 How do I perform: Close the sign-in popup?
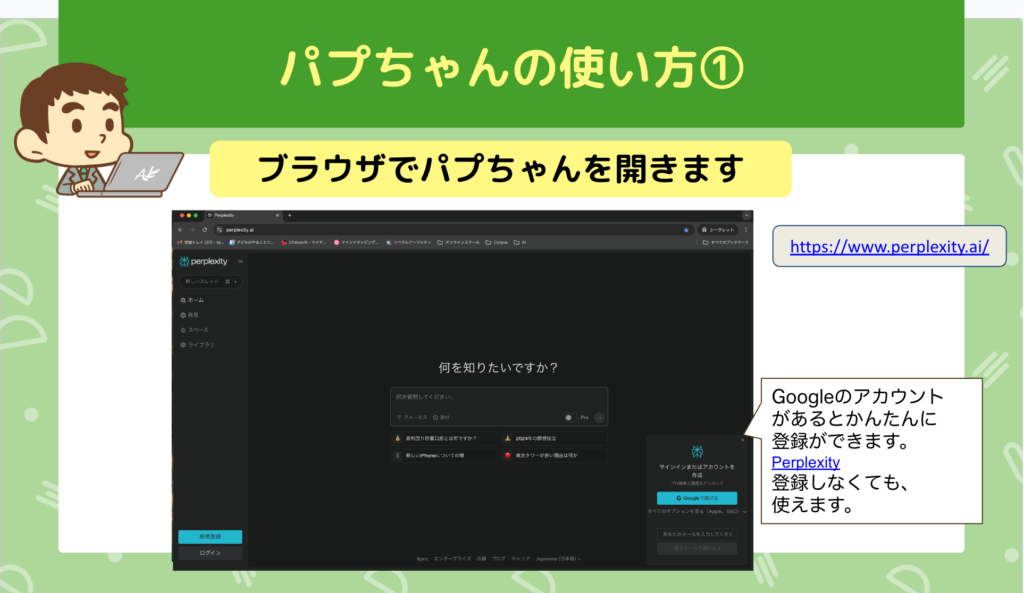[x=743, y=440]
